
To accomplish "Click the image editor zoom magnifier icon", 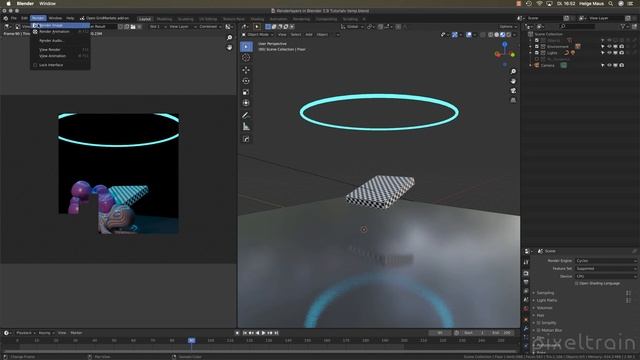I will pyautogui.click(x=229, y=38).
